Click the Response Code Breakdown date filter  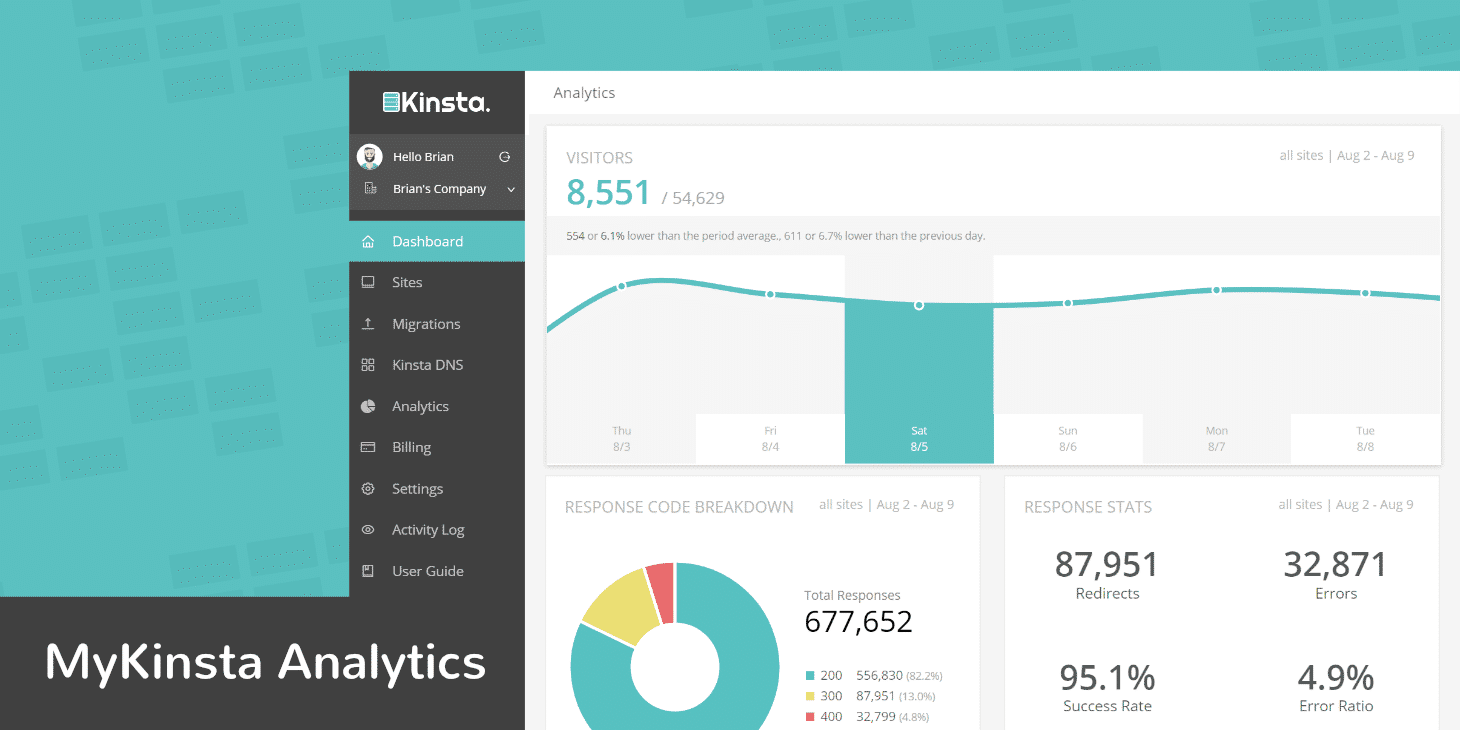click(x=886, y=505)
